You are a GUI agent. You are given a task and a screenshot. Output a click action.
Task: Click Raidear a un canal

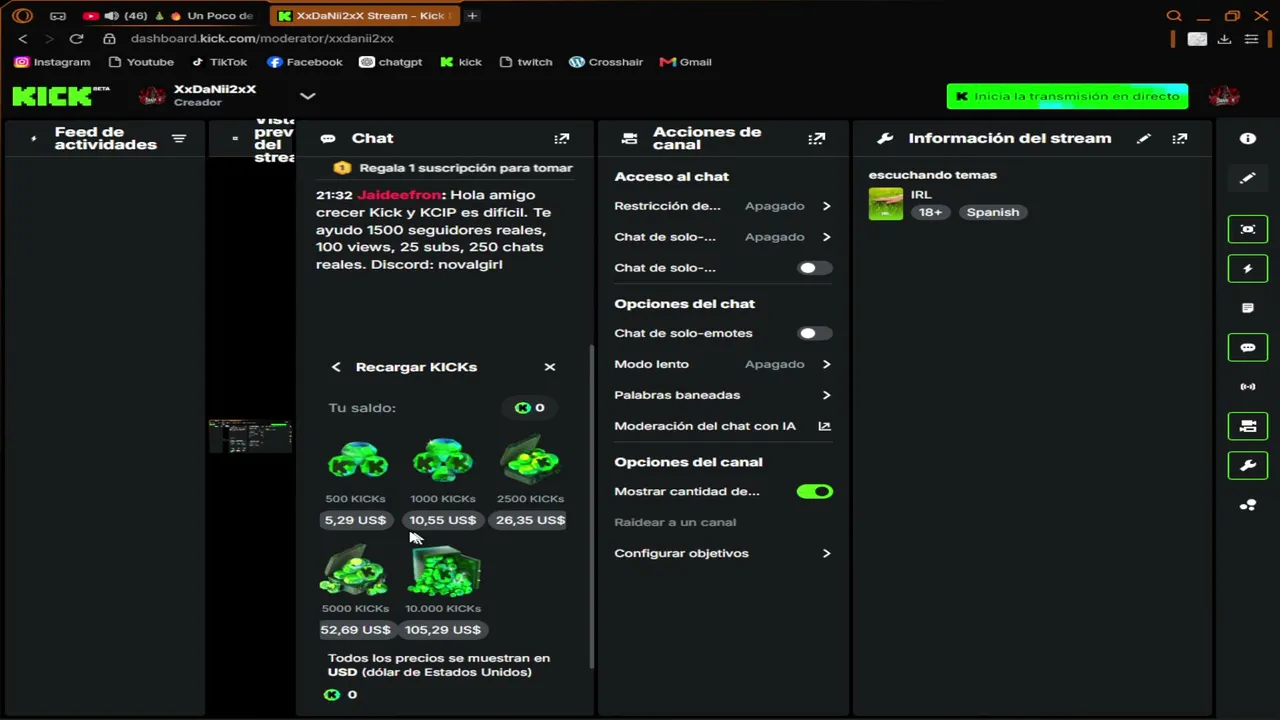[675, 522]
